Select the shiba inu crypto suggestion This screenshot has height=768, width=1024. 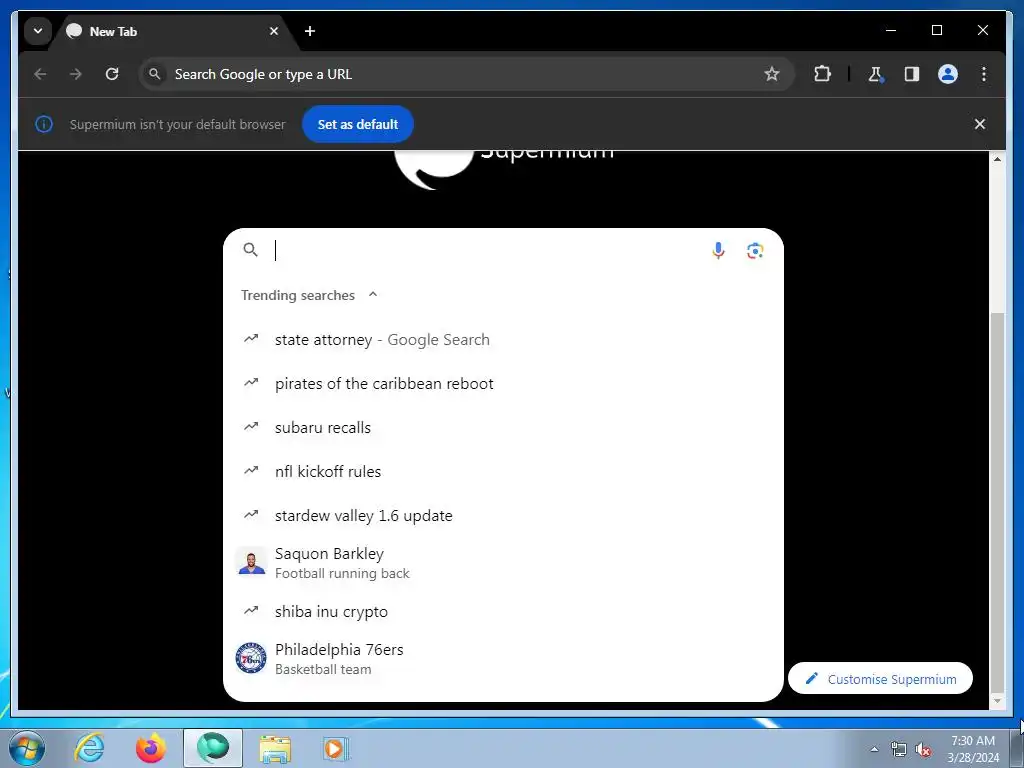(x=503, y=611)
